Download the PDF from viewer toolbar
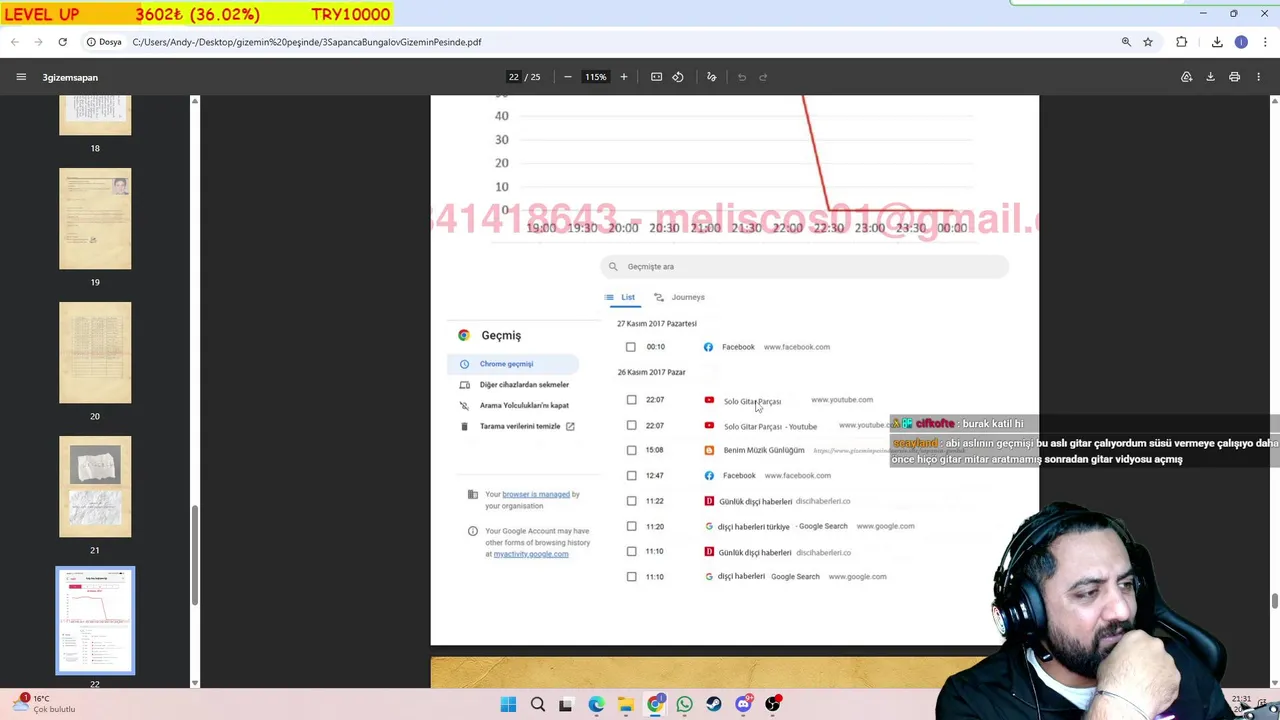Viewport: 1280px width, 720px height. pyautogui.click(x=1210, y=77)
